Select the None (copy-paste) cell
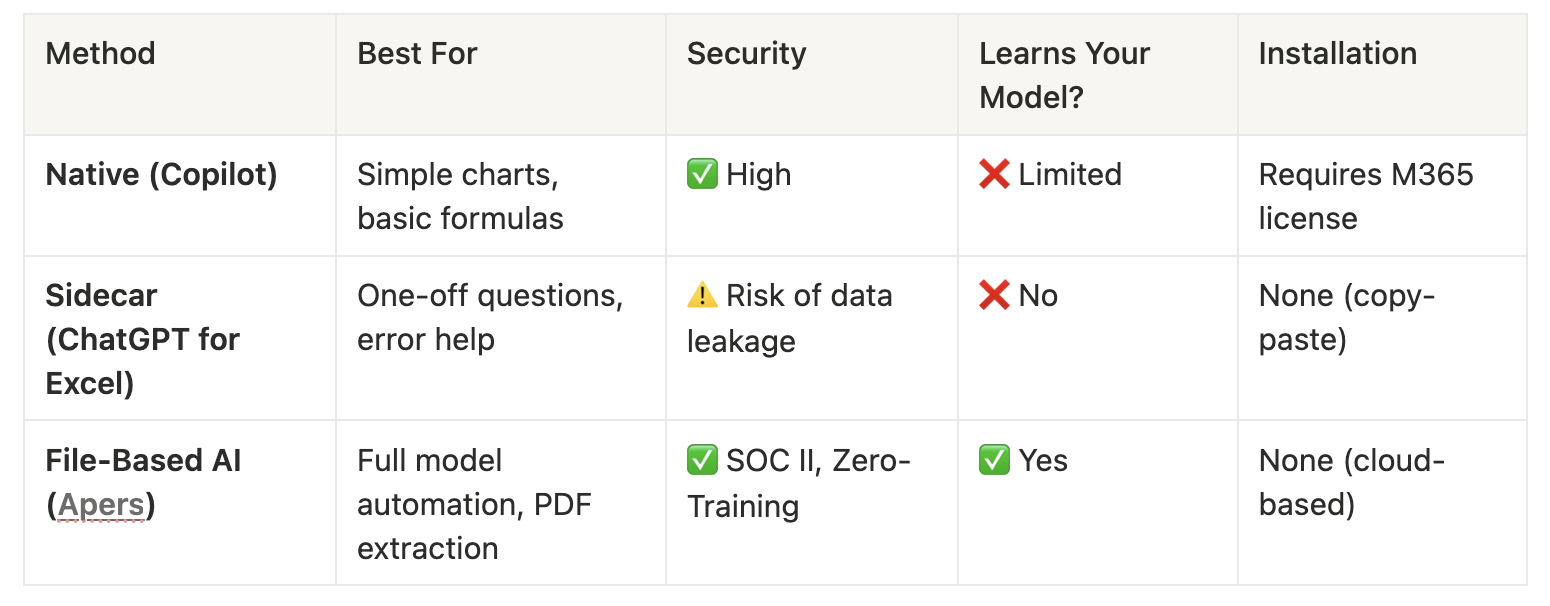Viewport: 1550px width, 606px height. [x=1346, y=317]
